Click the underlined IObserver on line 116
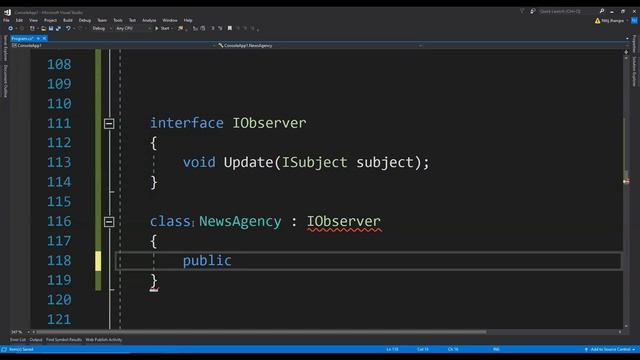 [x=344, y=221]
